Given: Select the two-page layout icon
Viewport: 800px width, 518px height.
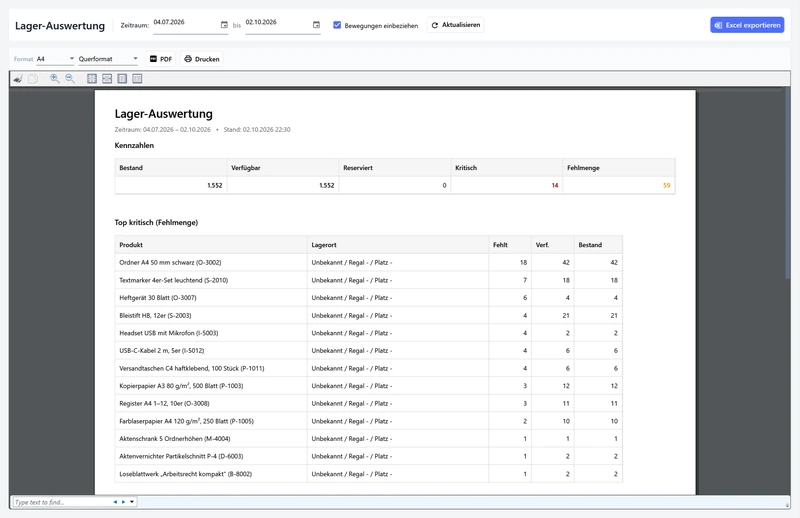Looking at the screenshot, I should (137, 79).
